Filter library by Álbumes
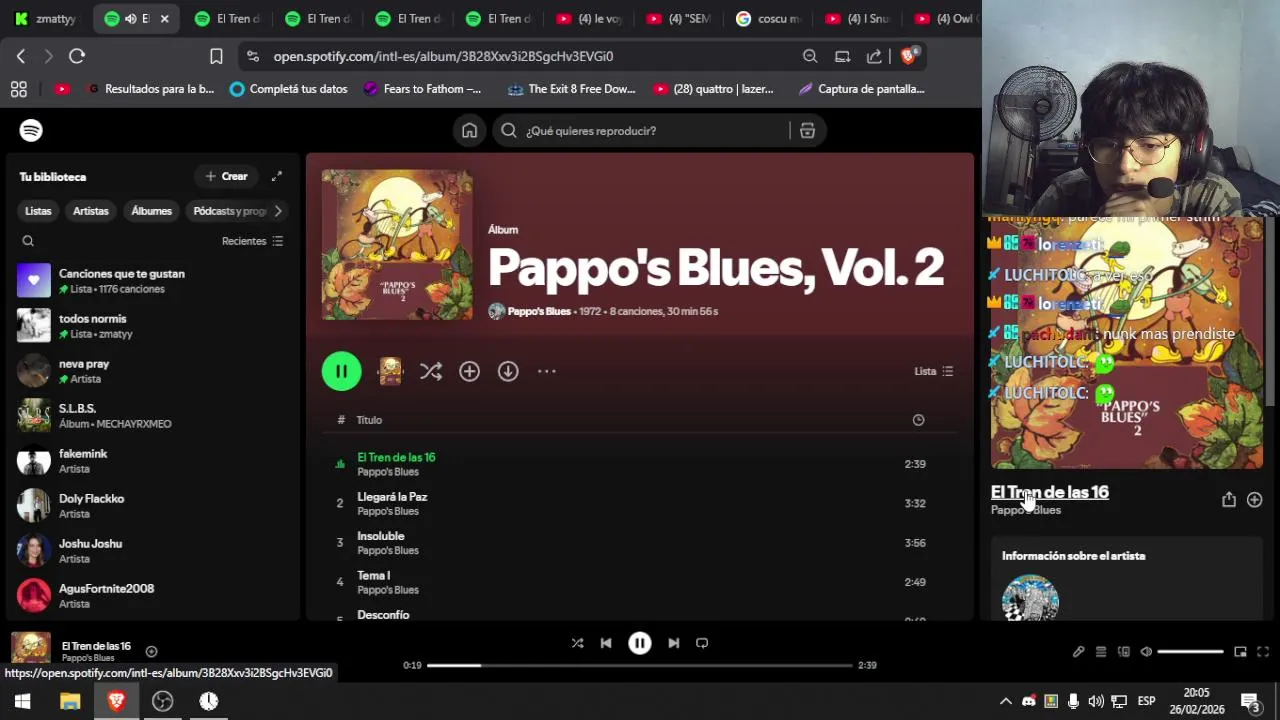 (152, 211)
